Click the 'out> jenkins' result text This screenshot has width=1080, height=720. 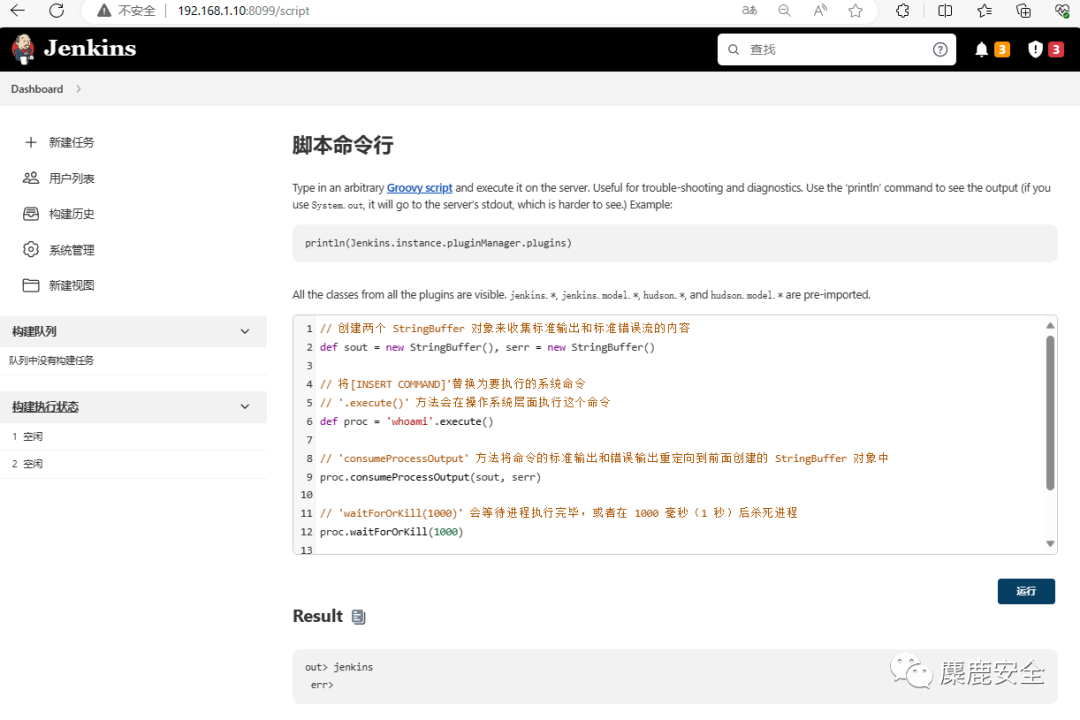[339, 667]
